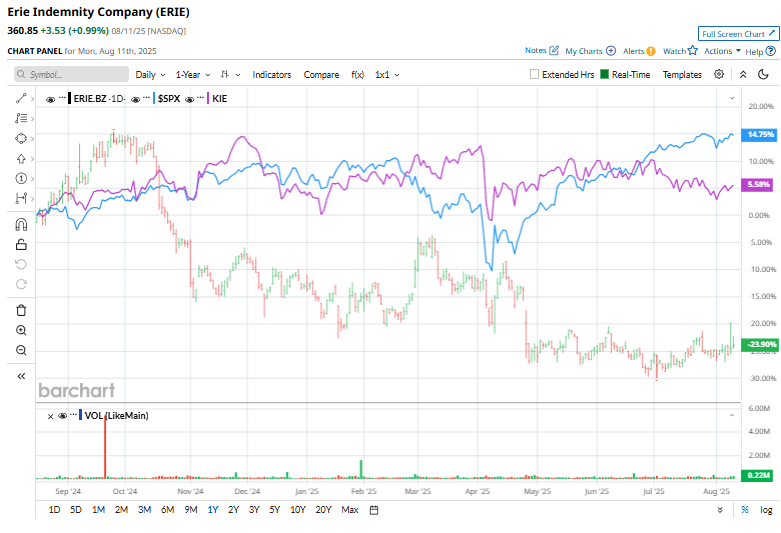Open KIE series options dots
The width and height of the screenshot is (781, 533).
[x=201, y=97]
